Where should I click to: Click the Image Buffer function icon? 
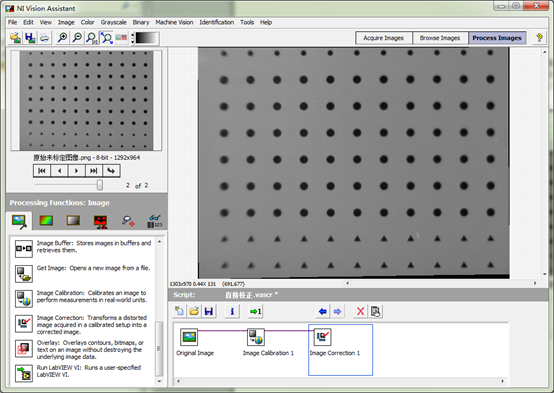[x=24, y=248]
